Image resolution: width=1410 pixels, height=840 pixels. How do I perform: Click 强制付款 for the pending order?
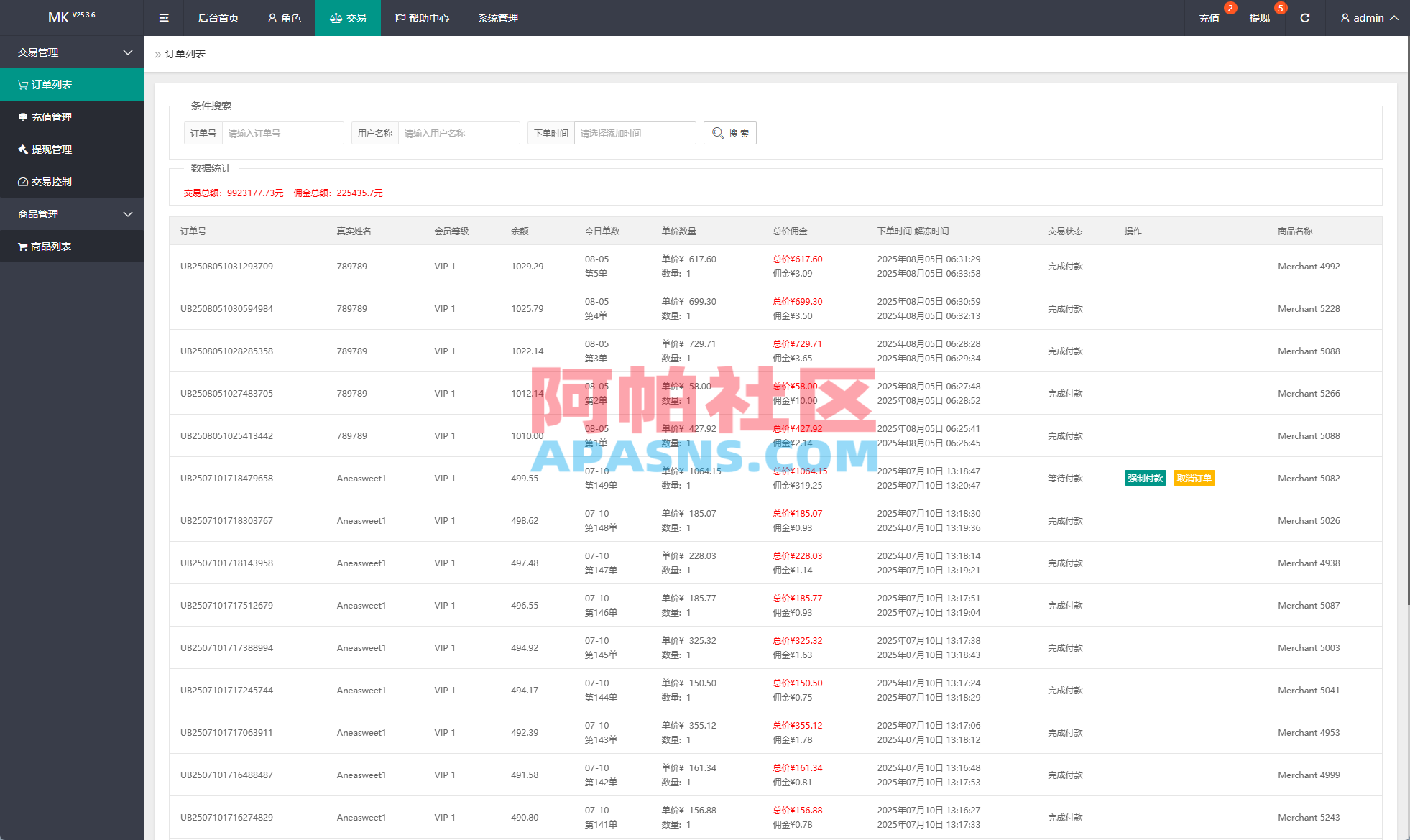(1145, 477)
